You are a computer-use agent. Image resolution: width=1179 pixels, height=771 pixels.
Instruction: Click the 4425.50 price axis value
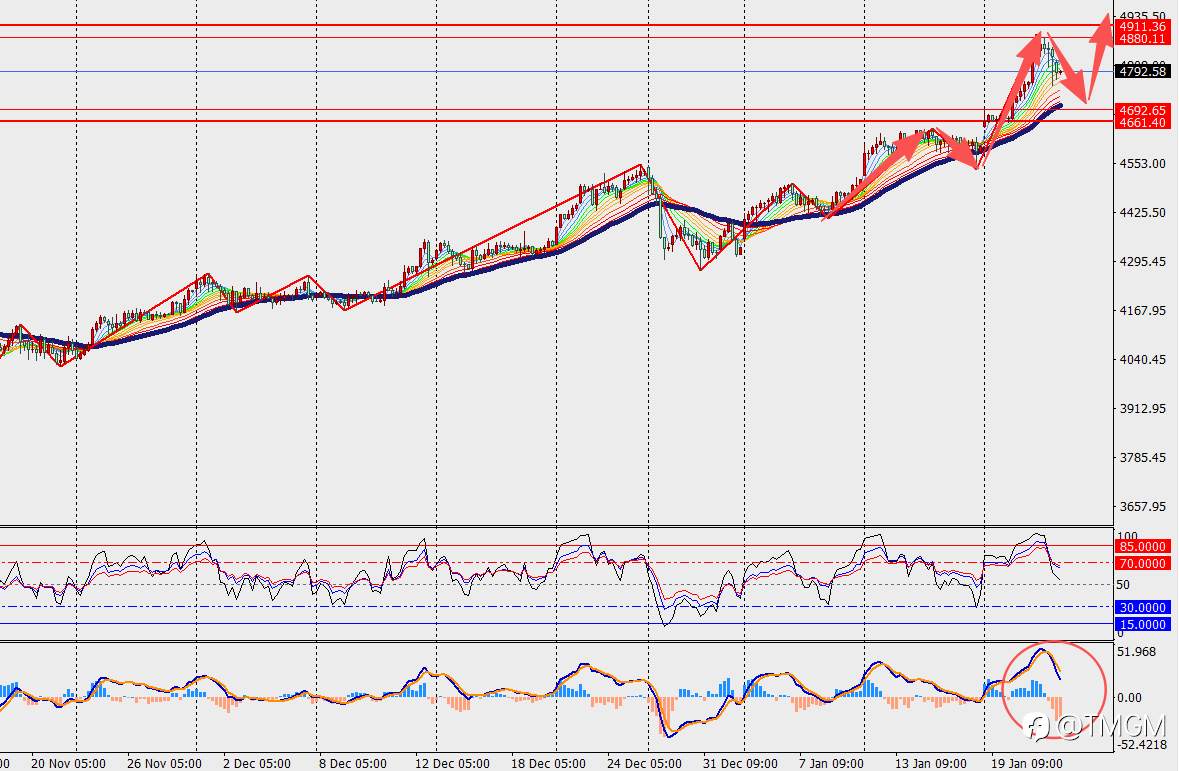pos(1143,213)
